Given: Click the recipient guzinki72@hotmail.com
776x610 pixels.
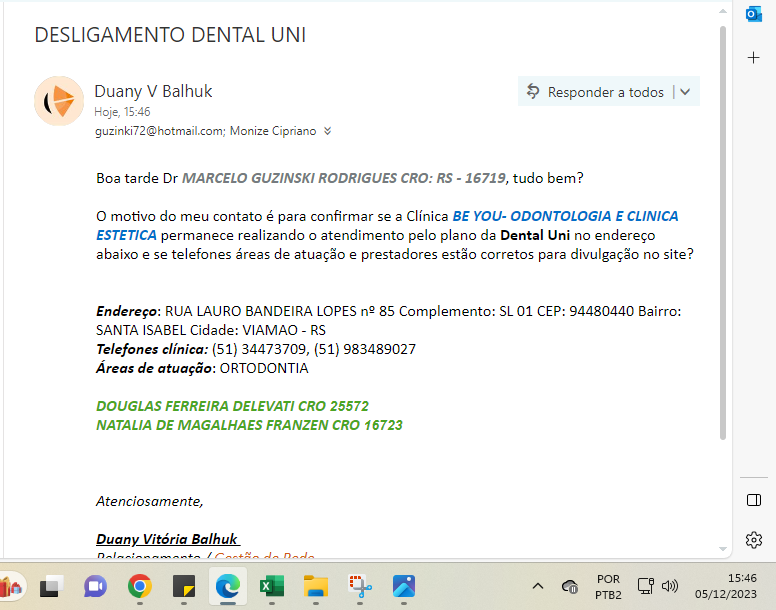Looking at the screenshot, I should [x=160, y=131].
